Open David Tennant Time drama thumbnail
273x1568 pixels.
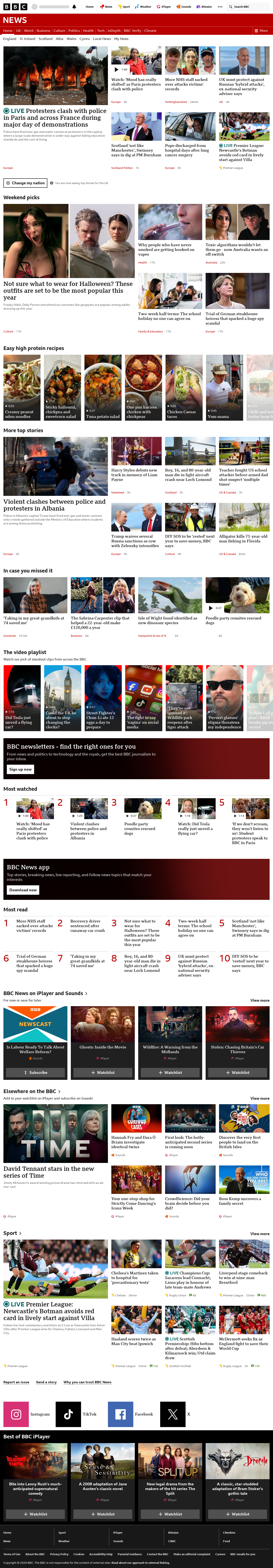point(55,1133)
